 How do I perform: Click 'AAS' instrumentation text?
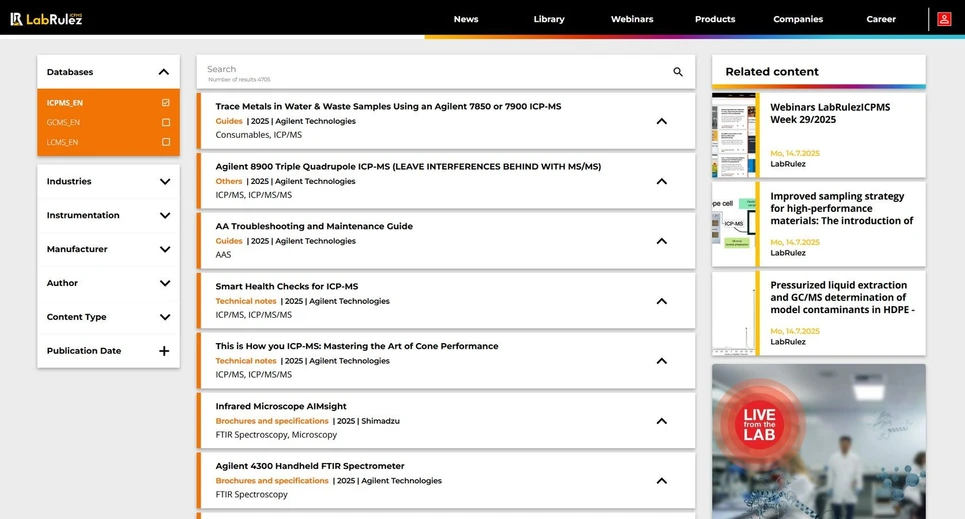coord(223,254)
